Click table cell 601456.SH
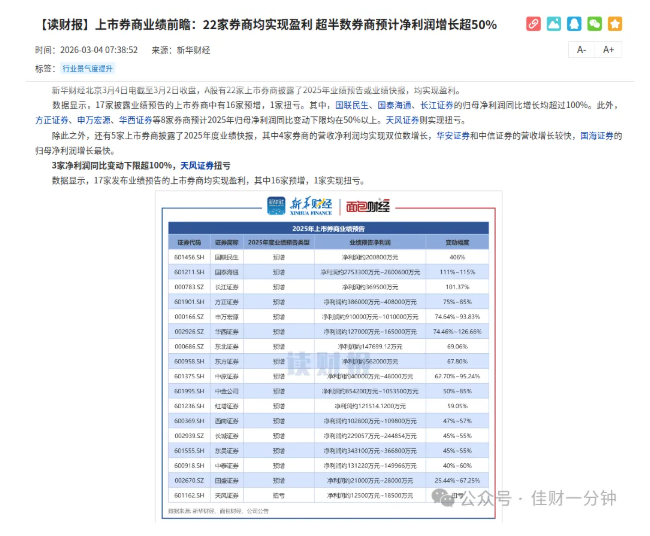The height and width of the screenshot is (536, 650). point(189,257)
